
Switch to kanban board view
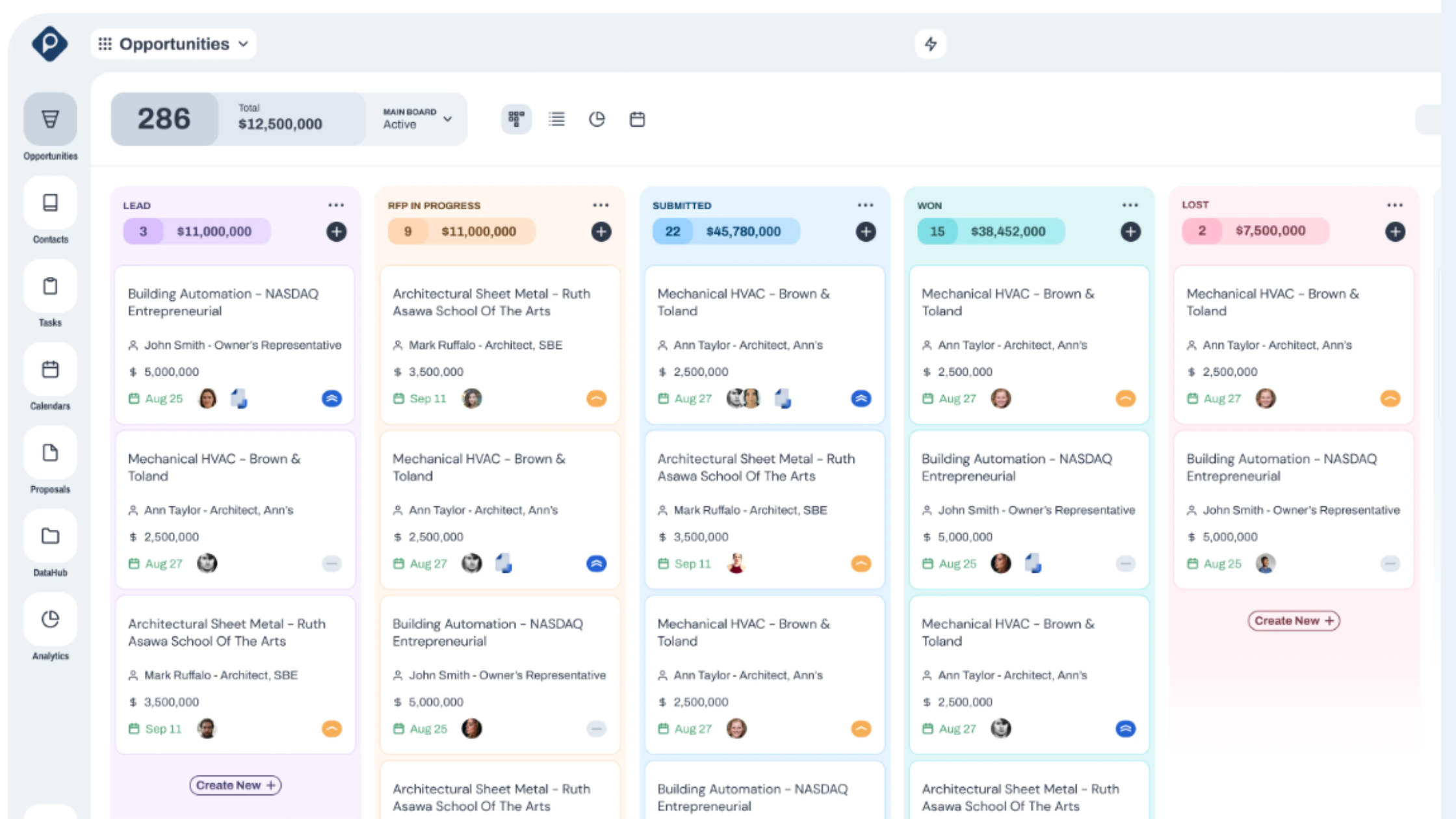(x=516, y=119)
